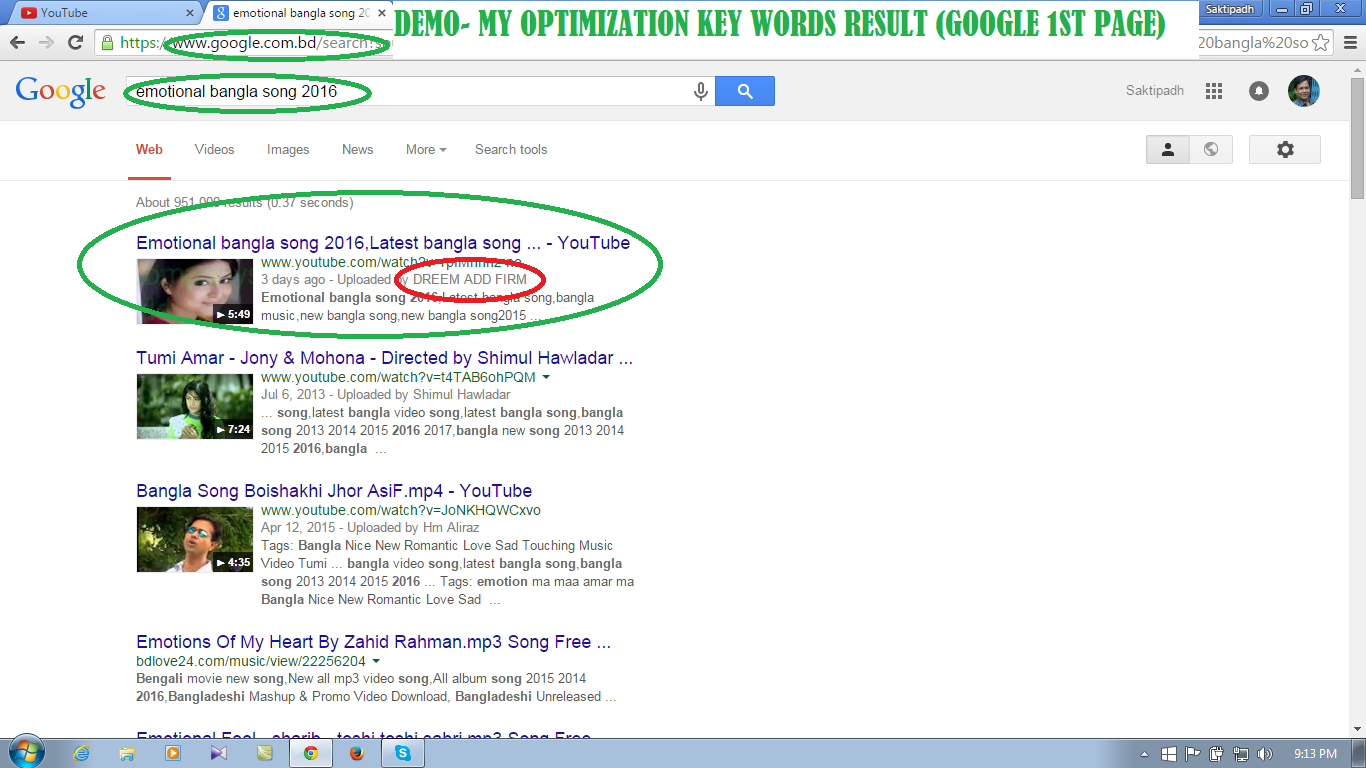Open the dropdown arrow beside the Tumi Amar URL
1366x768 pixels.
pyautogui.click(x=546, y=377)
